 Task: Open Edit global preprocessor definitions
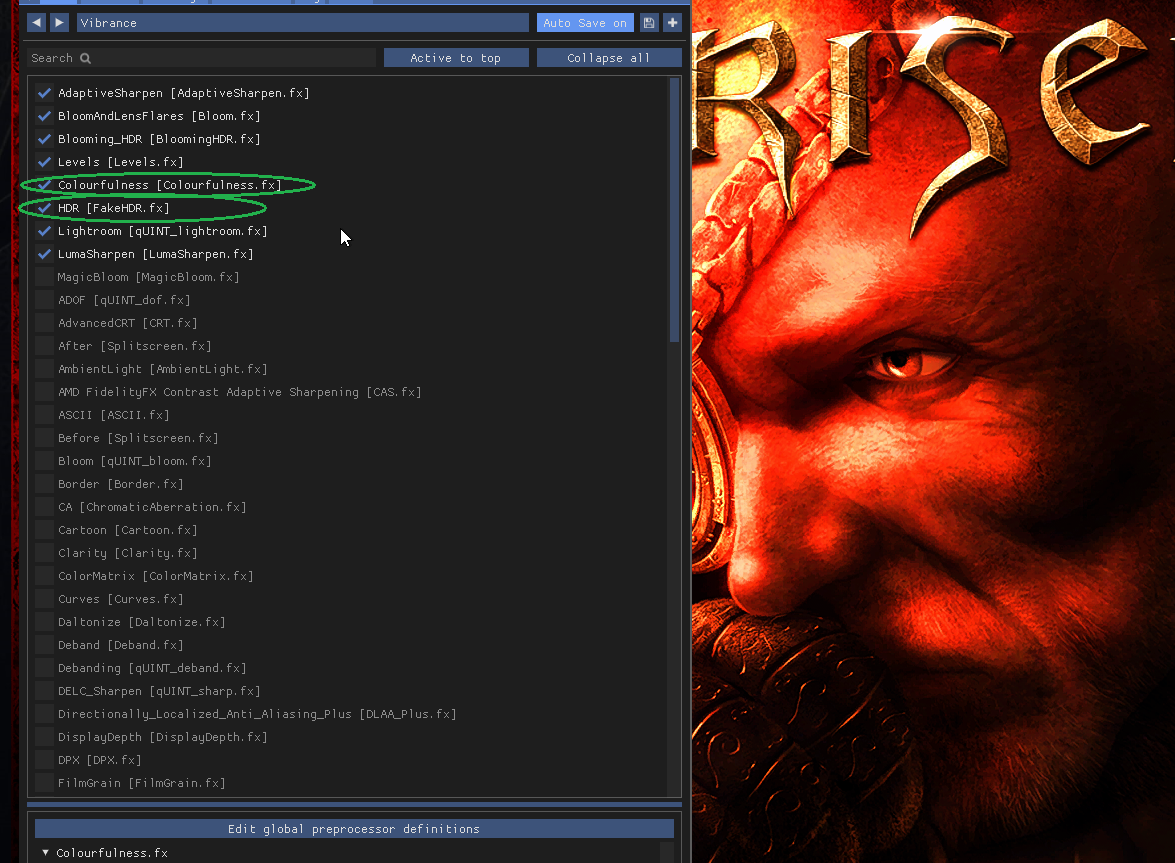[x=354, y=829]
